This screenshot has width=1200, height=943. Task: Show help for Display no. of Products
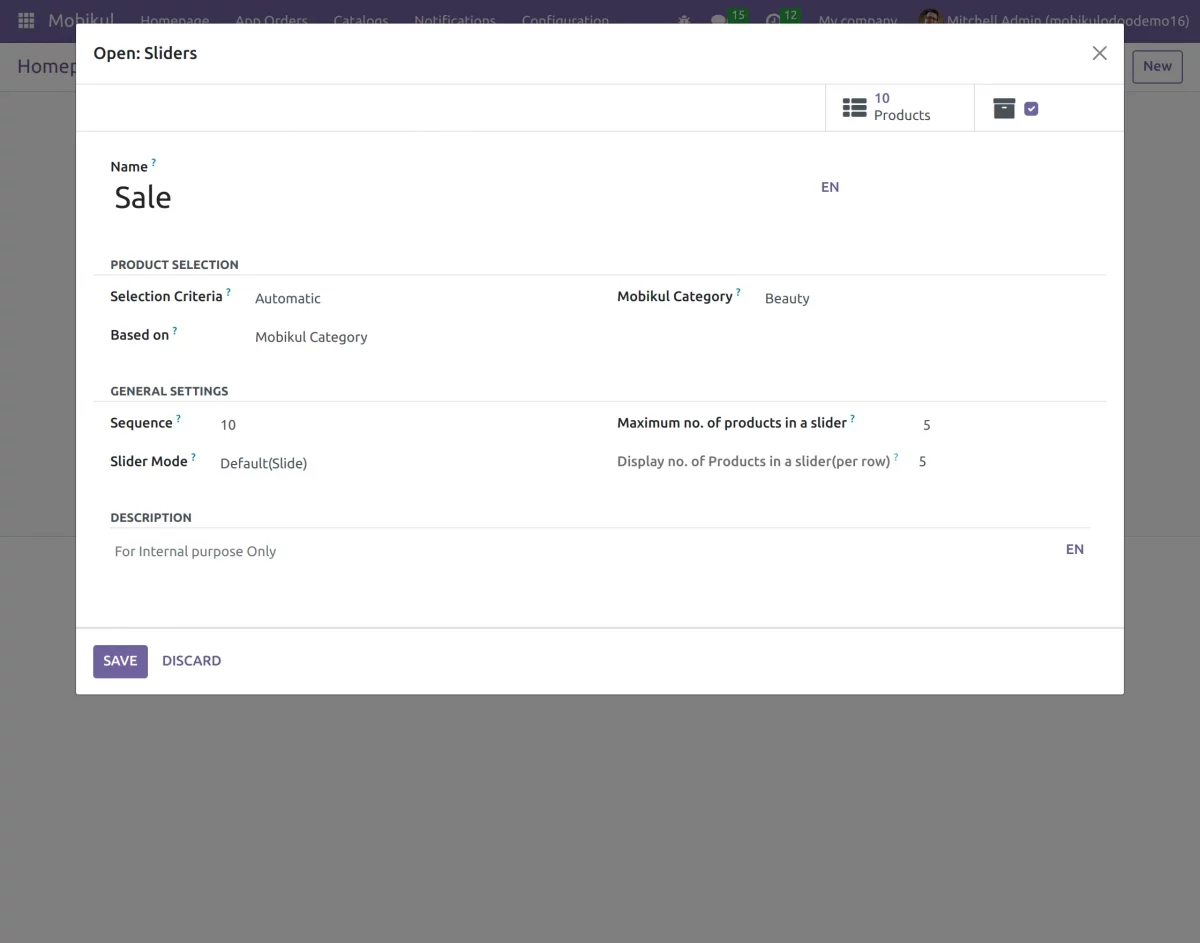(896, 457)
